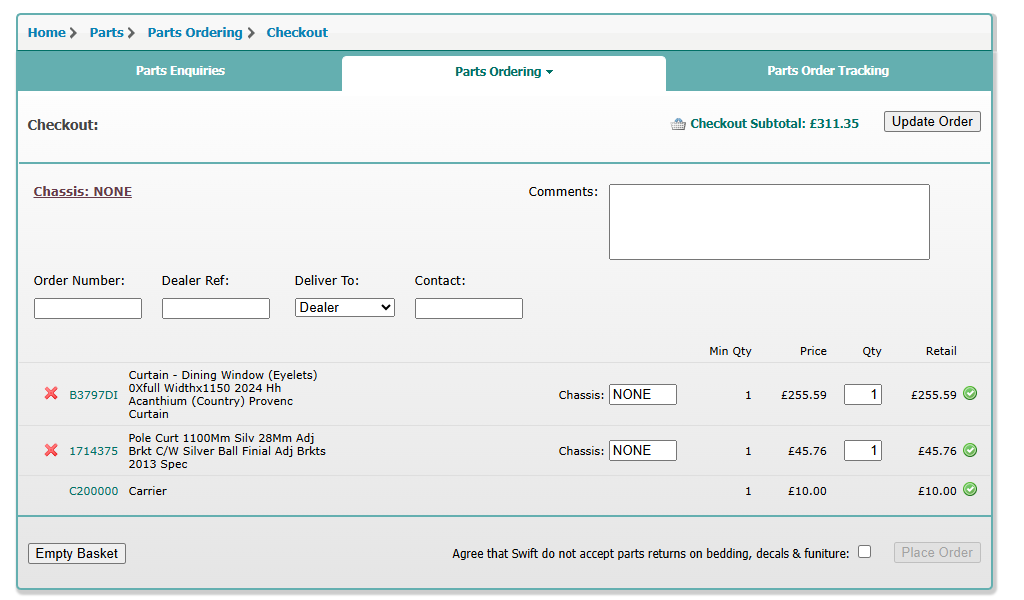The image size is (1024, 600).
Task: Click the Empty Basket button
Action: pos(77,553)
